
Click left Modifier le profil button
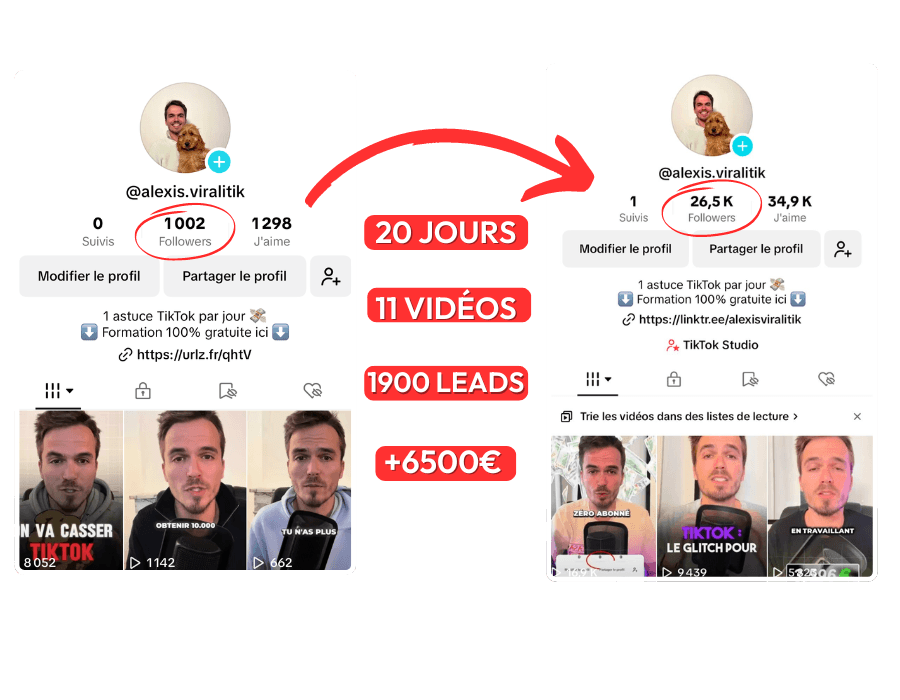tap(89, 276)
